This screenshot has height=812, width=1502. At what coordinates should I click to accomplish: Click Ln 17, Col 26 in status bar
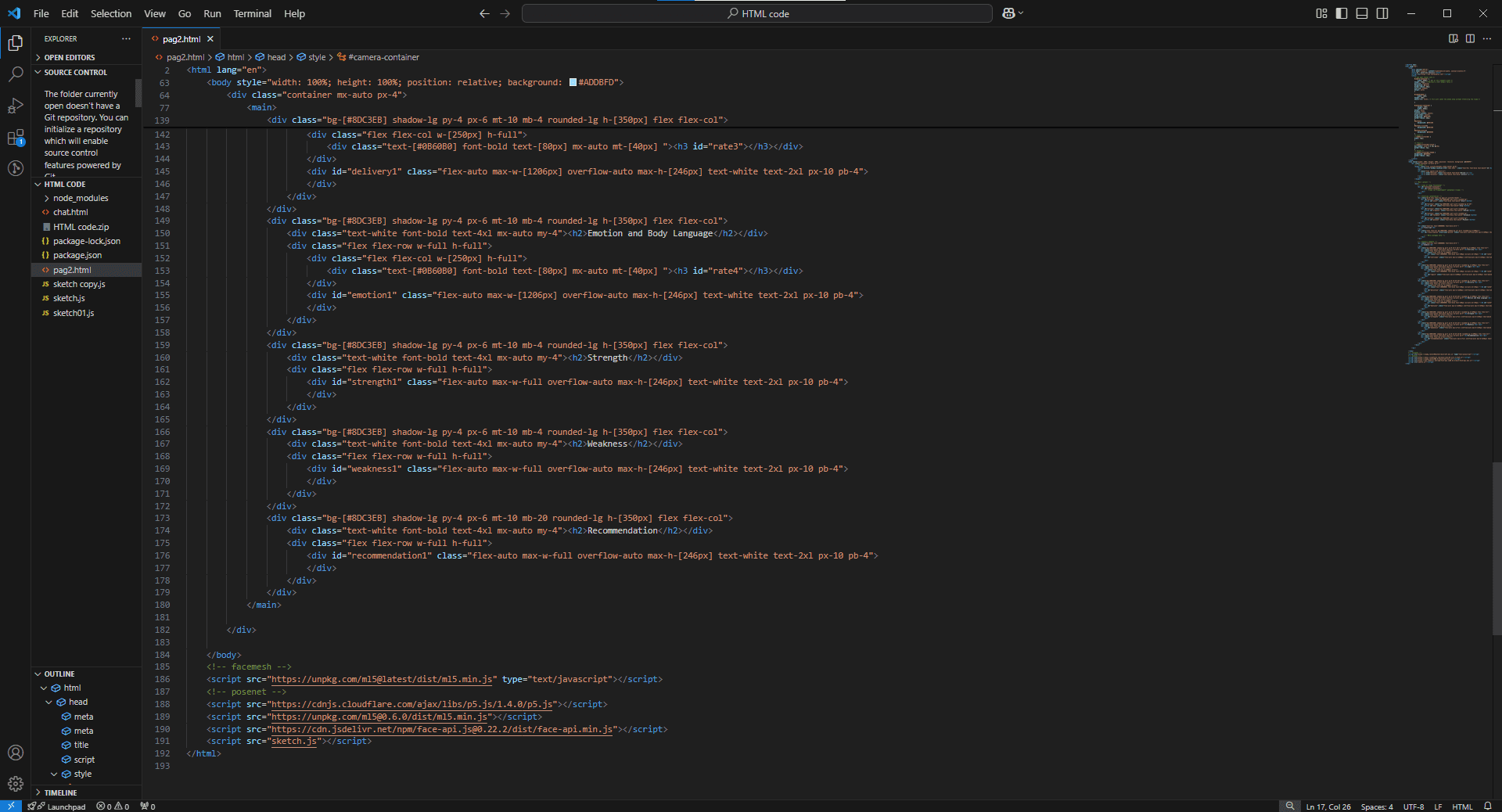(1328, 807)
